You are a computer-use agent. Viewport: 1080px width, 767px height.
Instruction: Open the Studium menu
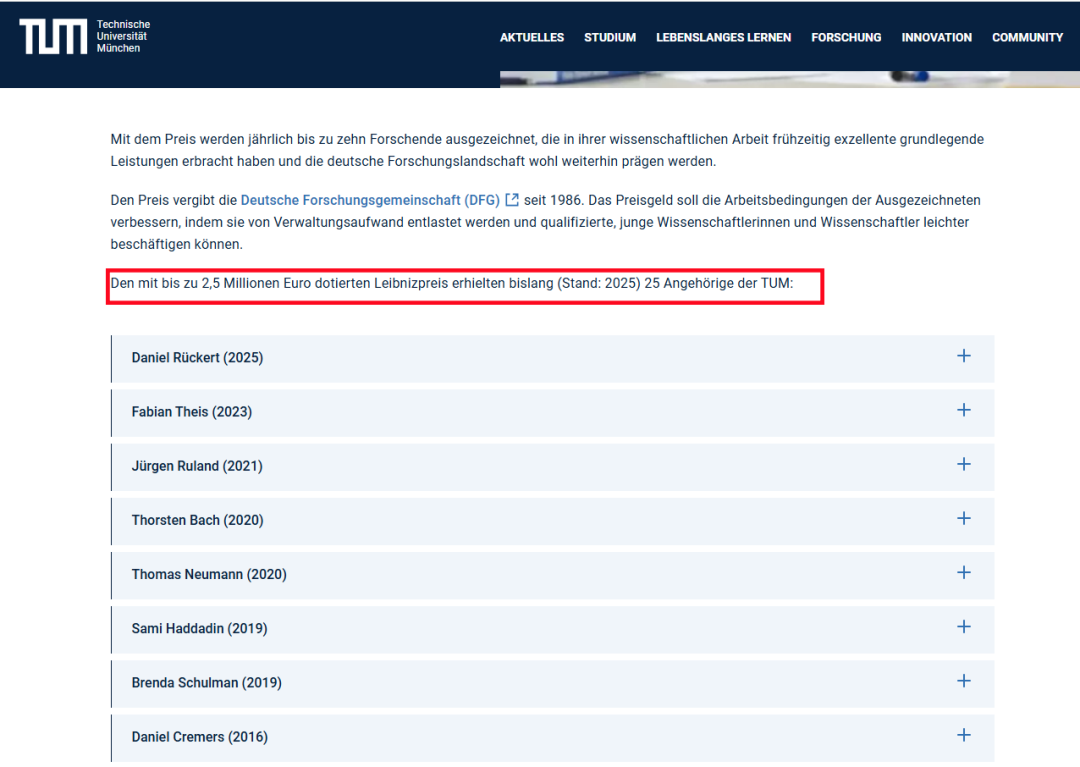tap(610, 37)
